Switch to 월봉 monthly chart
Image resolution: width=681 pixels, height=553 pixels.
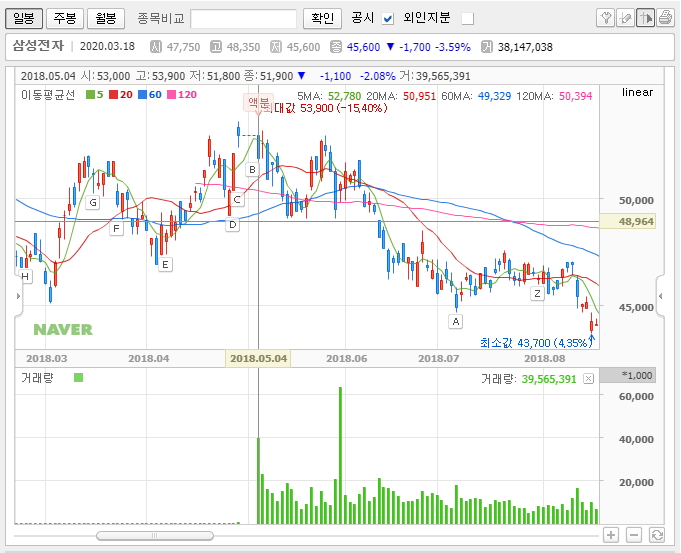106,18
